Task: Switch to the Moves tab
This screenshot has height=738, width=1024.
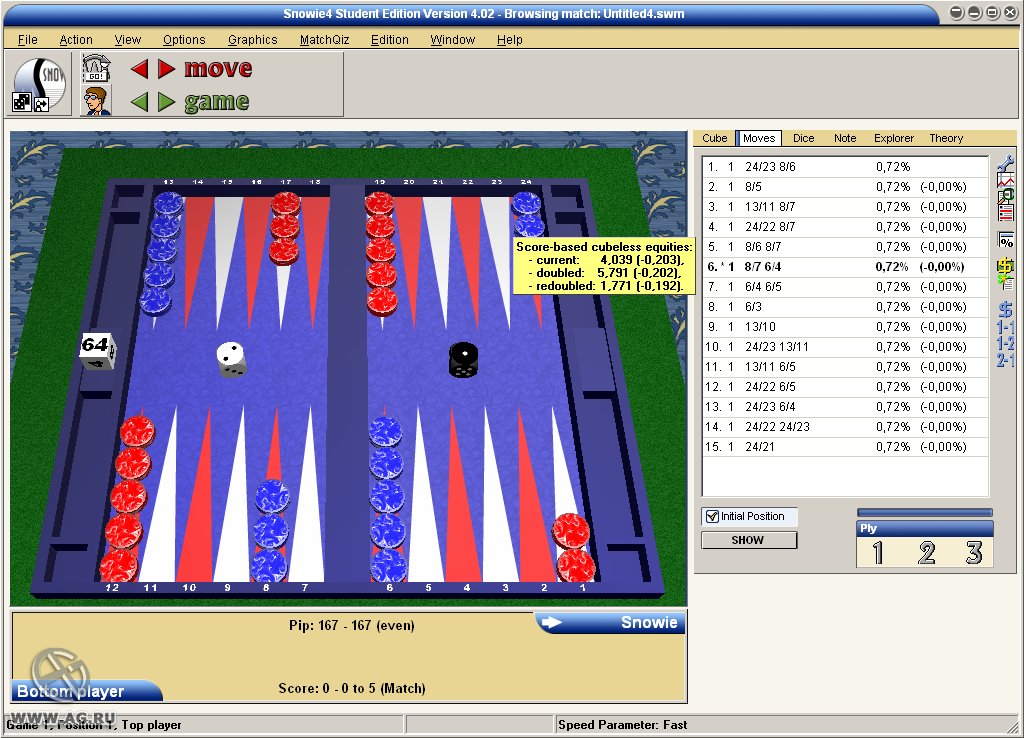Action: [759, 138]
